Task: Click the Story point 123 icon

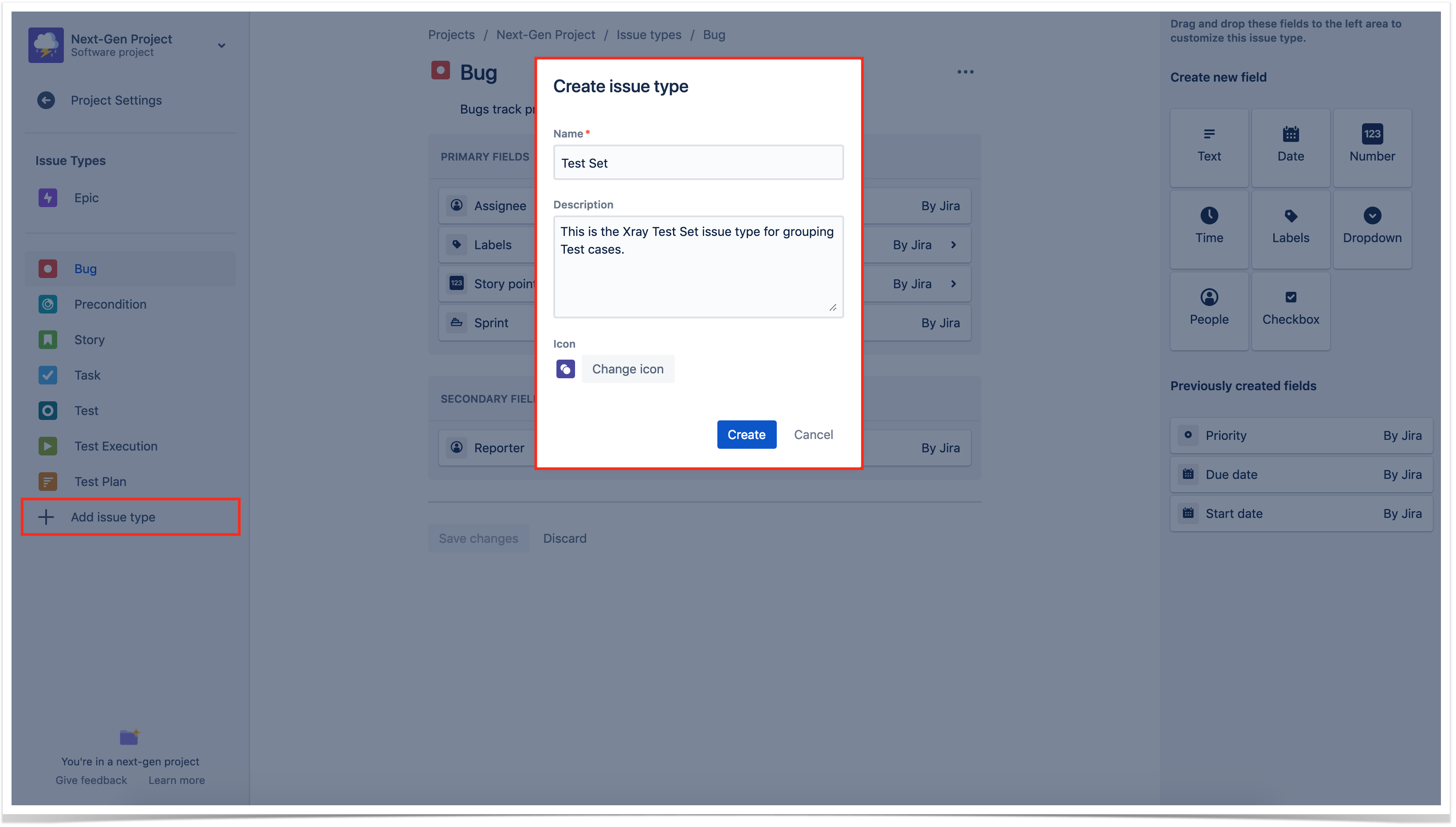Action: click(457, 283)
